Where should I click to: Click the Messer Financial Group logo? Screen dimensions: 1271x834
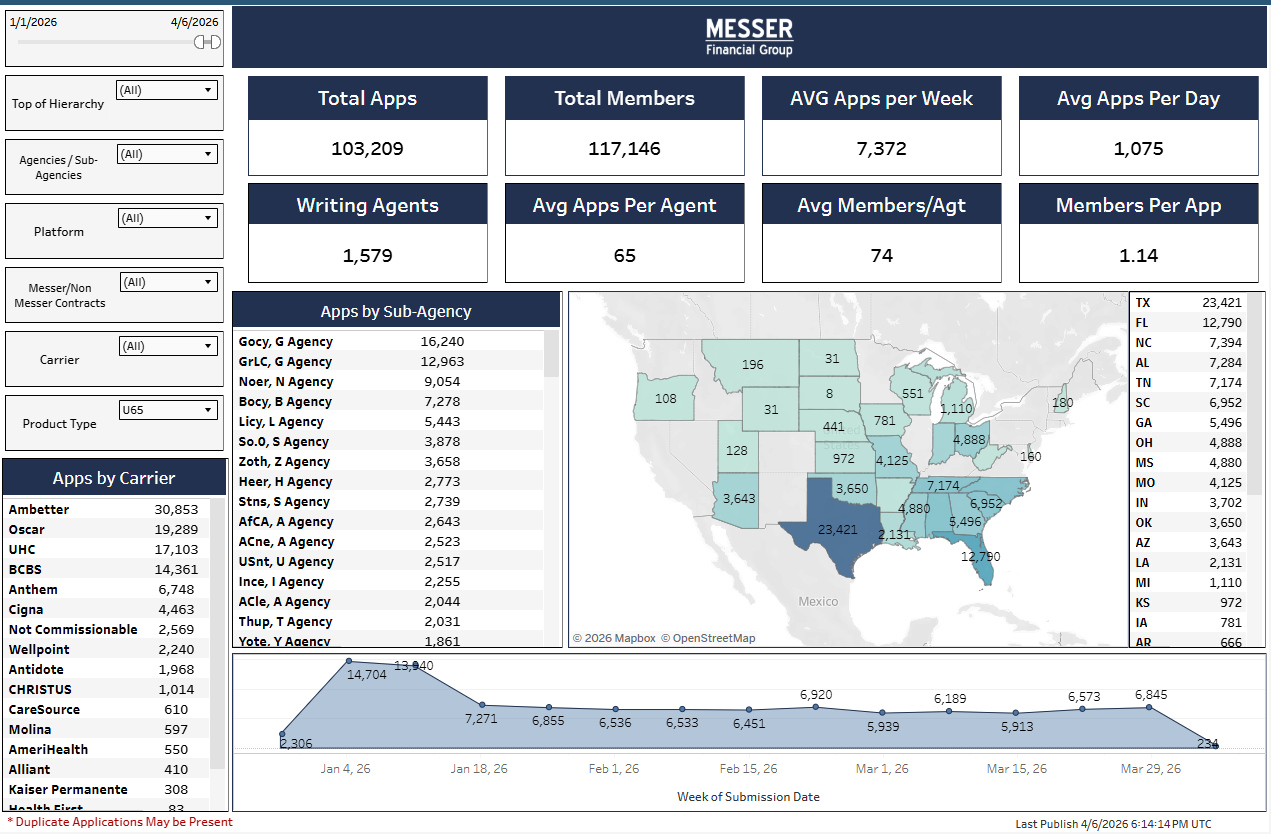pyautogui.click(x=749, y=37)
